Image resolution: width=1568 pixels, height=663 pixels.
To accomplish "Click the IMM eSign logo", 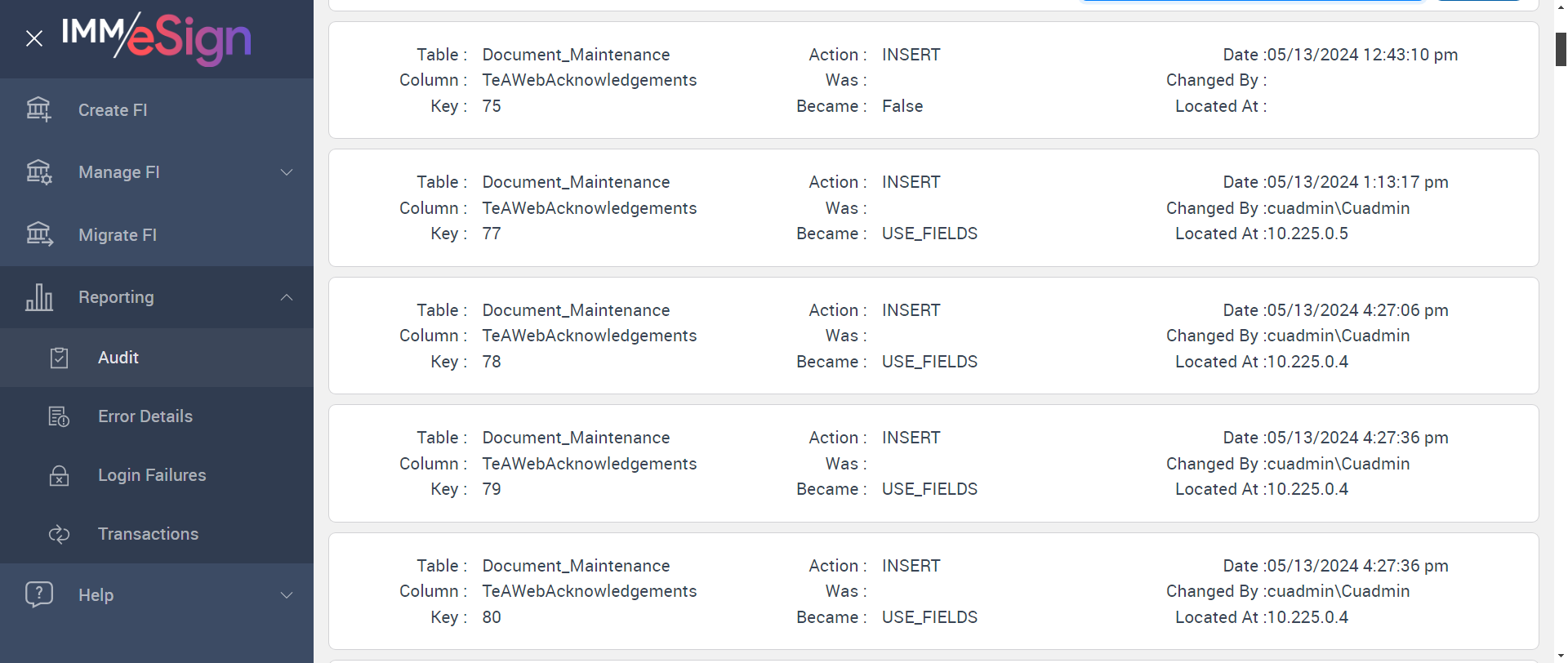I will (x=157, y=38).
